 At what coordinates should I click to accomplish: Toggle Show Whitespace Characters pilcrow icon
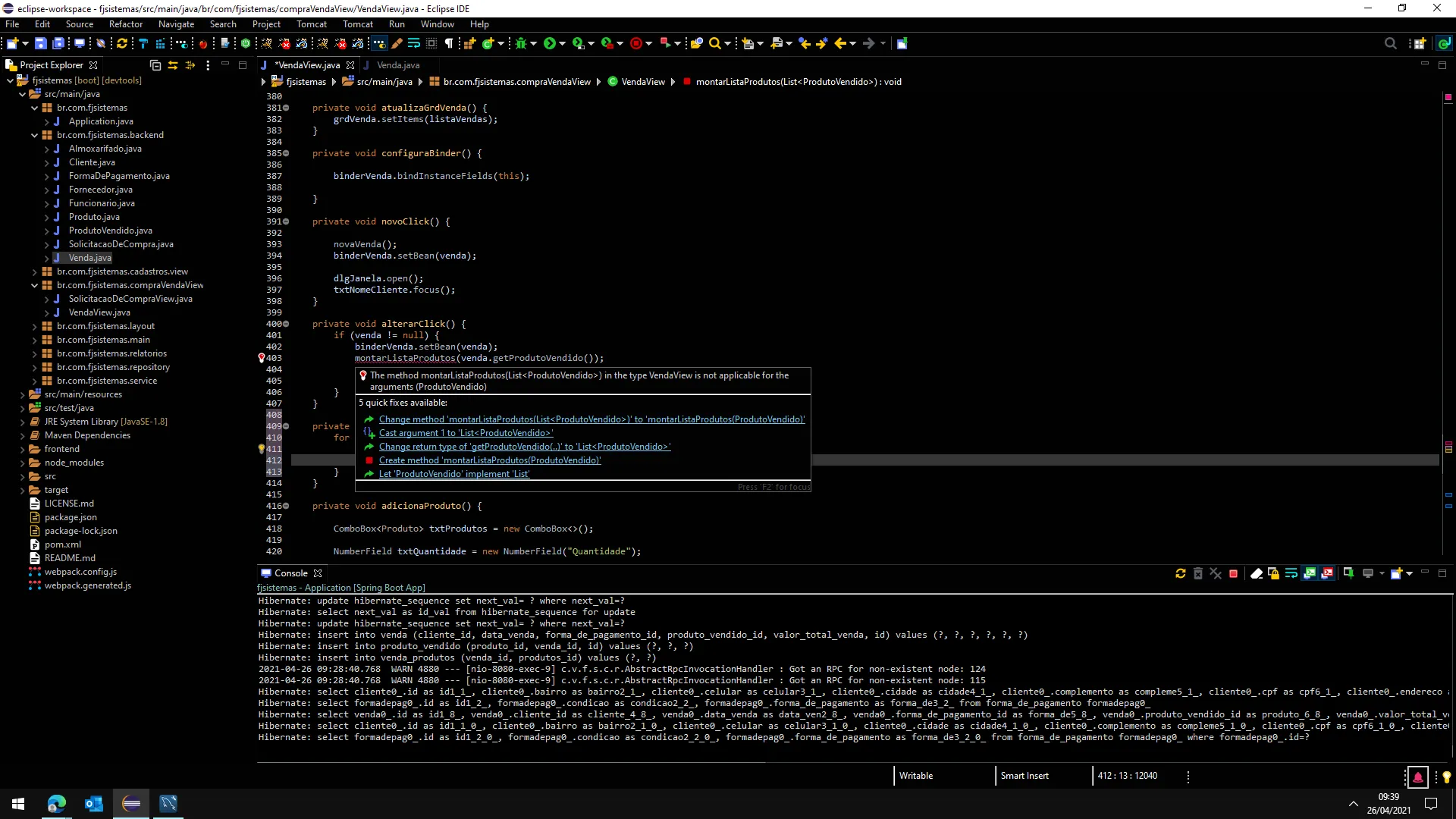click(x=449, y=43)
